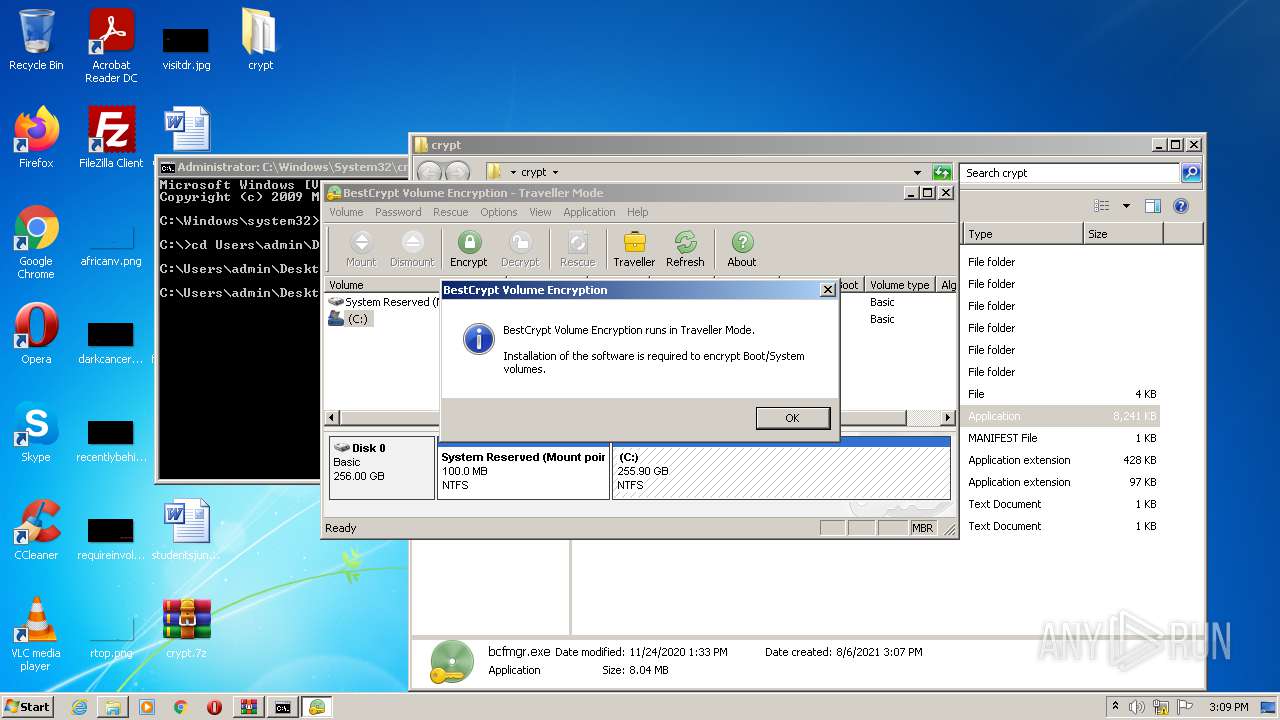1280x720 pixels.
Task: Select the highlighted Application 8,241 KB row
Action: (x=1062, y=416)
